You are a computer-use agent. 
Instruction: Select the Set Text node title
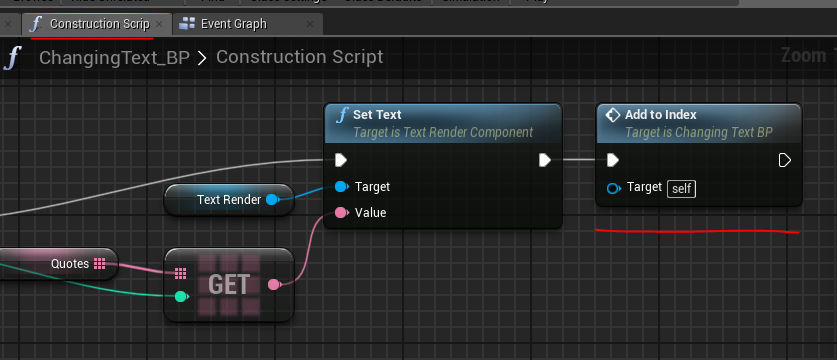coord(377,115)
